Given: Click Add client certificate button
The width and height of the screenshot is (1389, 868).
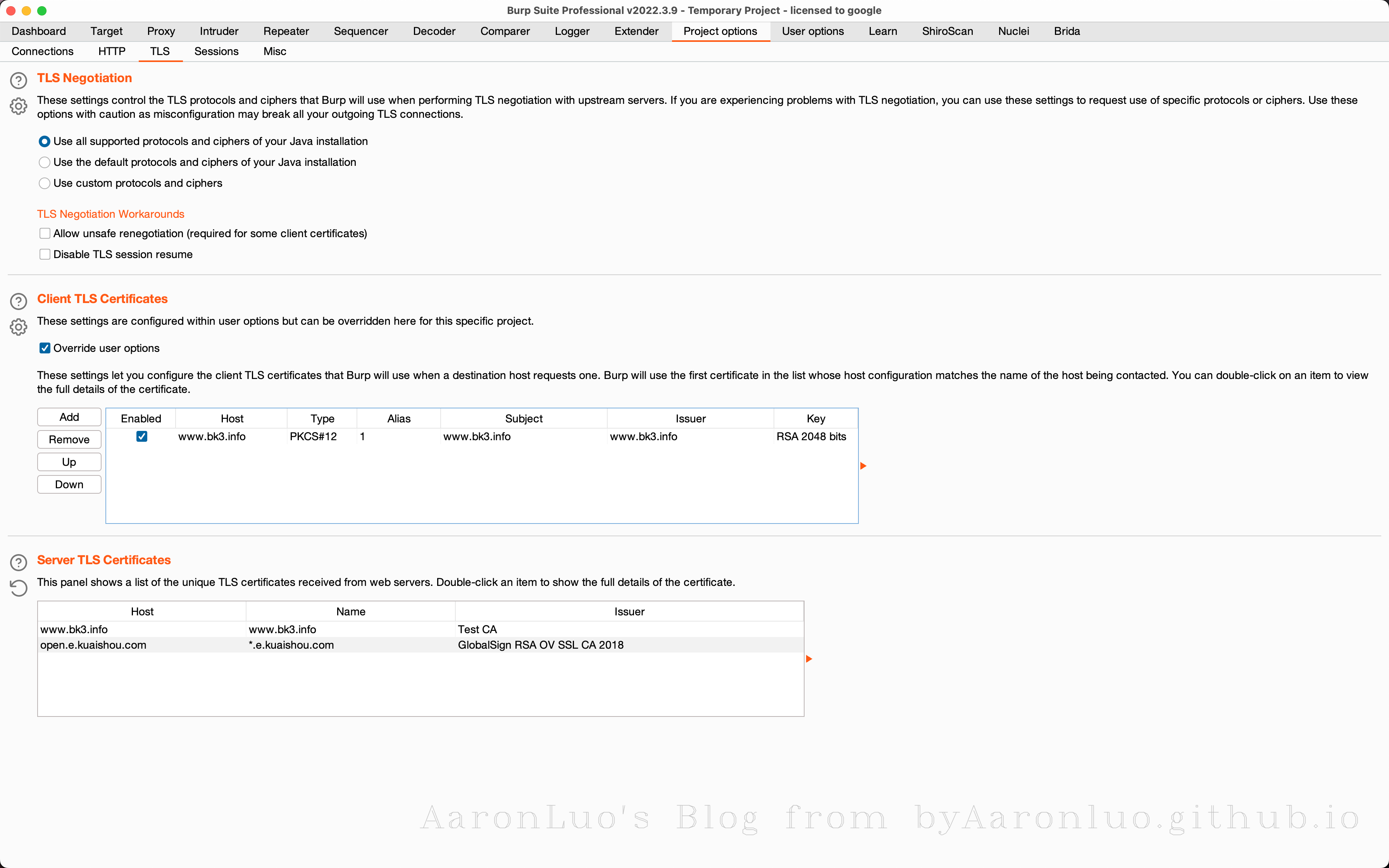Looking at the screenshot, I should [69, 417].
